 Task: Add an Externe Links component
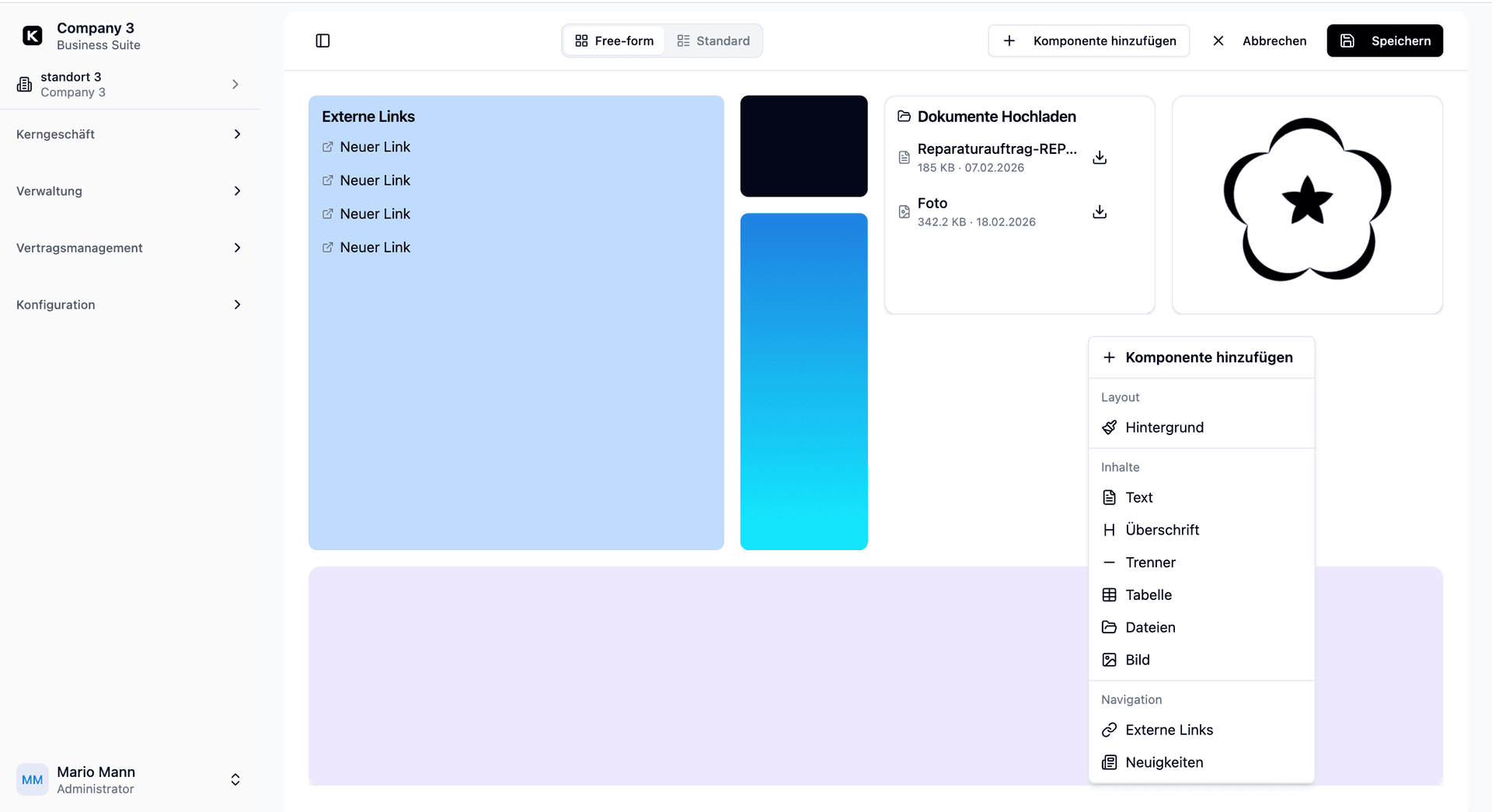pos(1169,730)
